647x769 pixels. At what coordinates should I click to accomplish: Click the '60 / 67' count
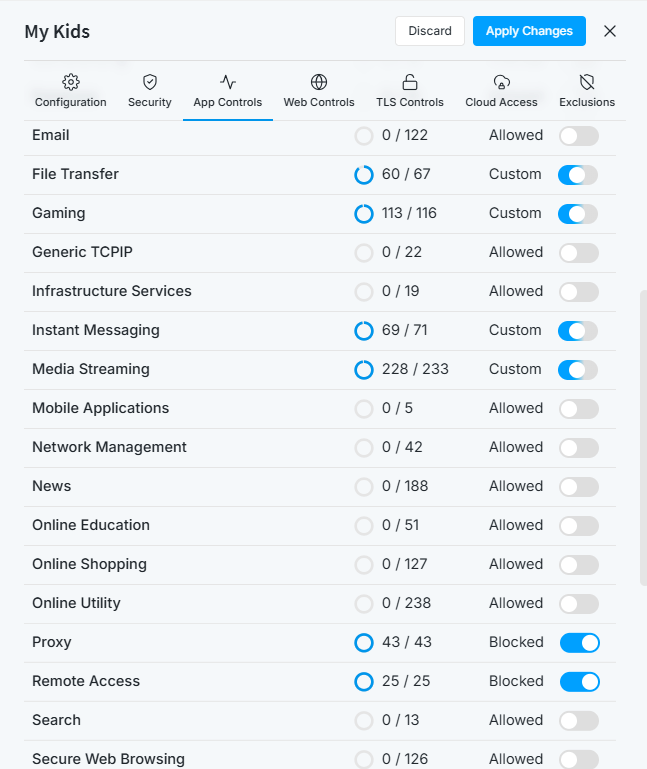[x=406, y=174]
